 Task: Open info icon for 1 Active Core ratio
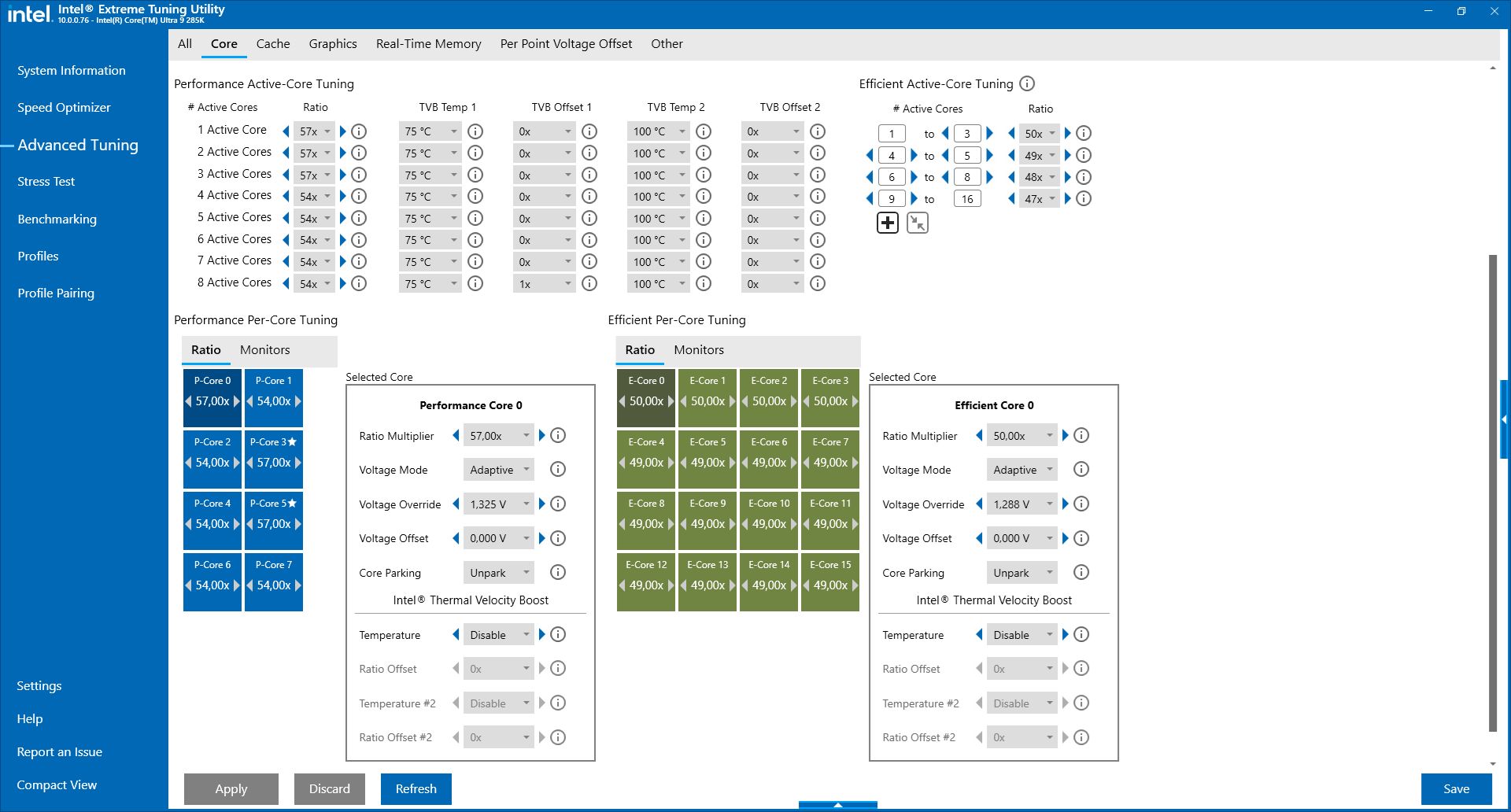(359, 131)
